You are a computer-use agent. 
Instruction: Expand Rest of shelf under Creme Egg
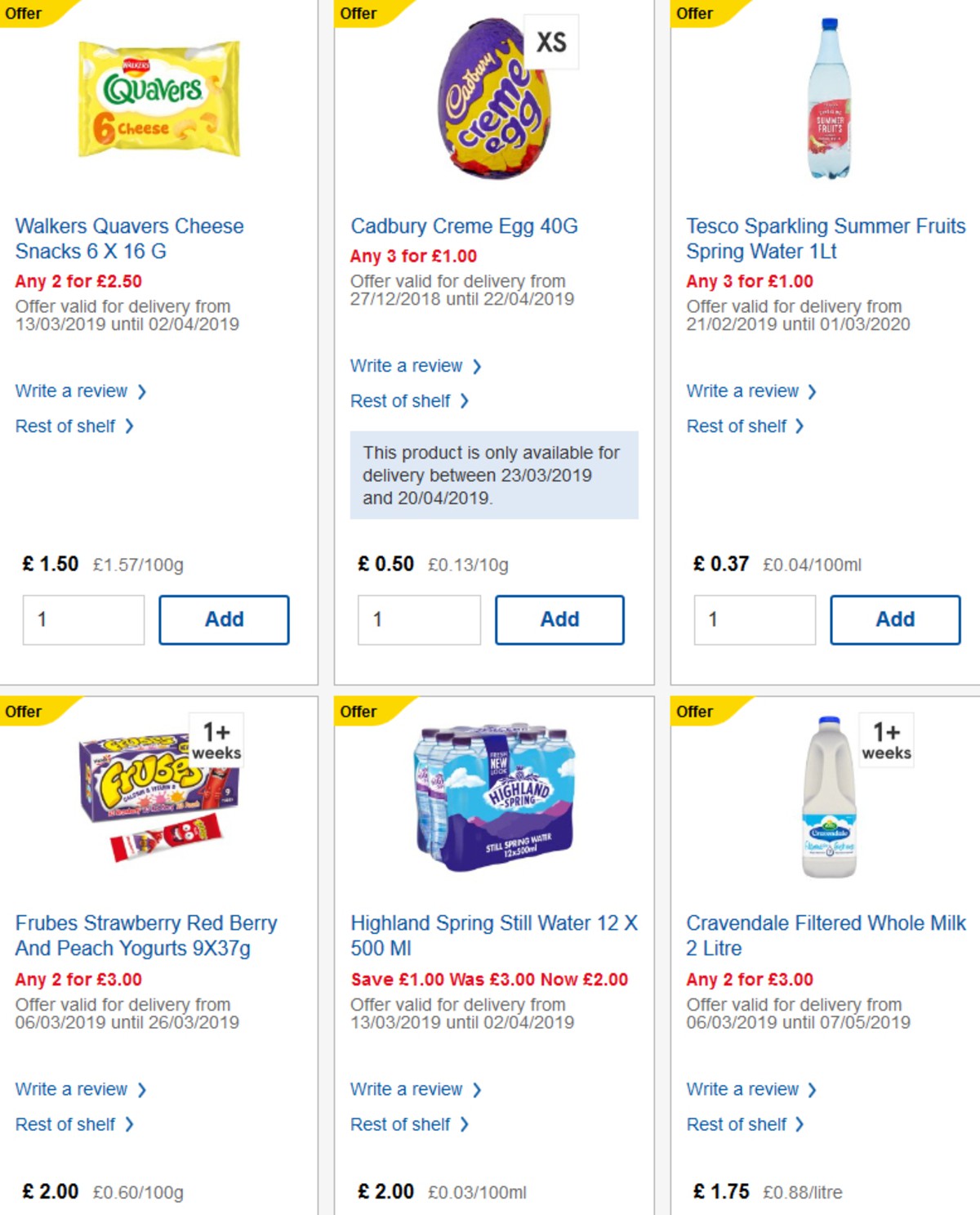coord(400,400)
